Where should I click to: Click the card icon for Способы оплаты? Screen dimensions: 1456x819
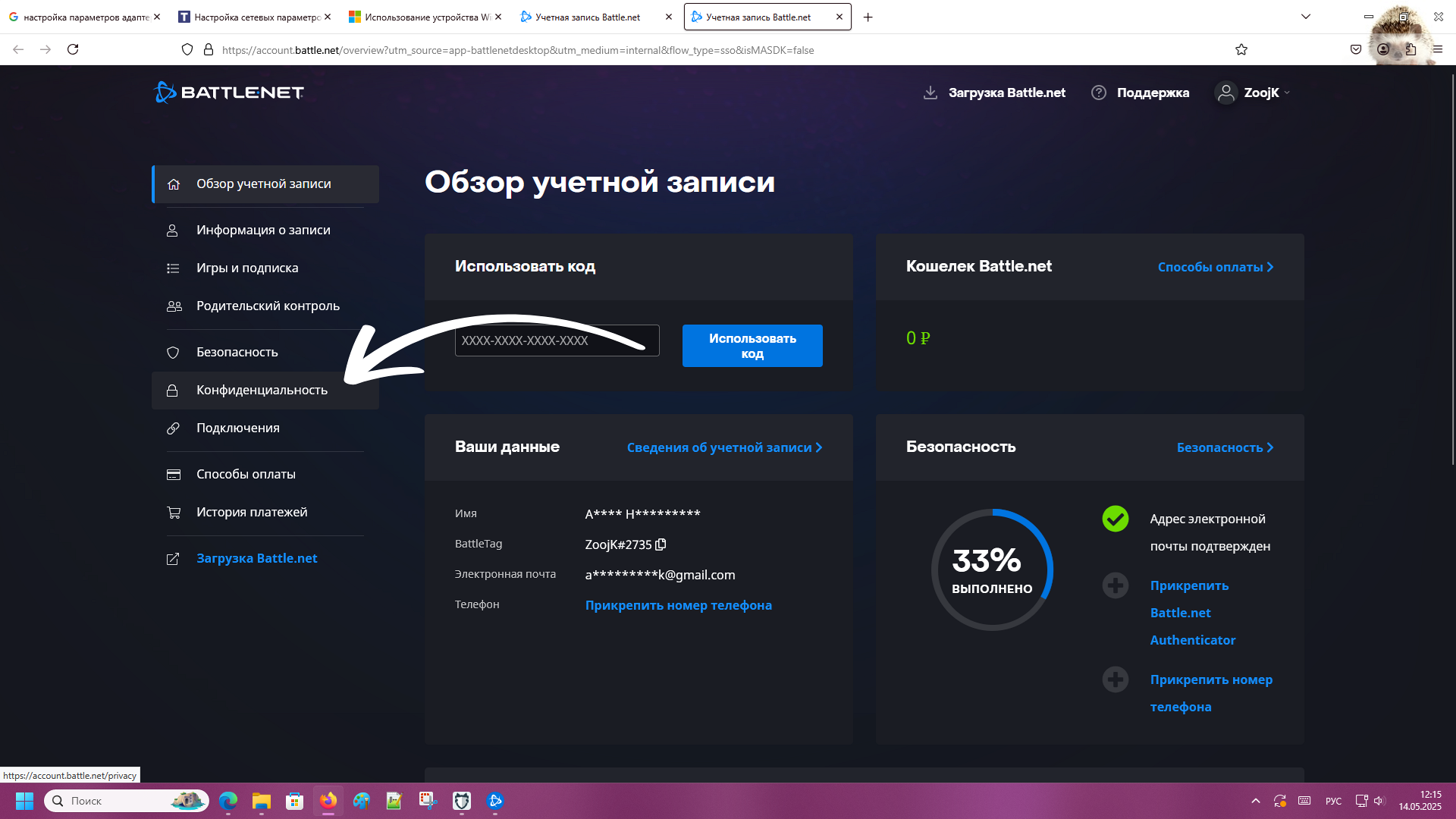[174, 475]
